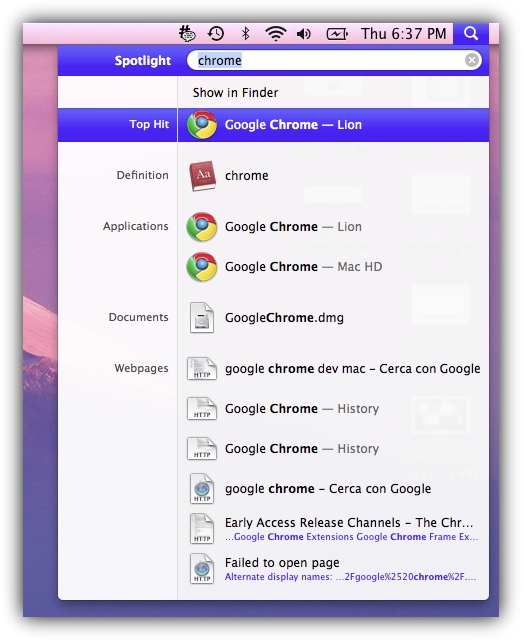The image size is (524, 640).
Task: Click the Spotlight title label
Action: pos(143,60)
